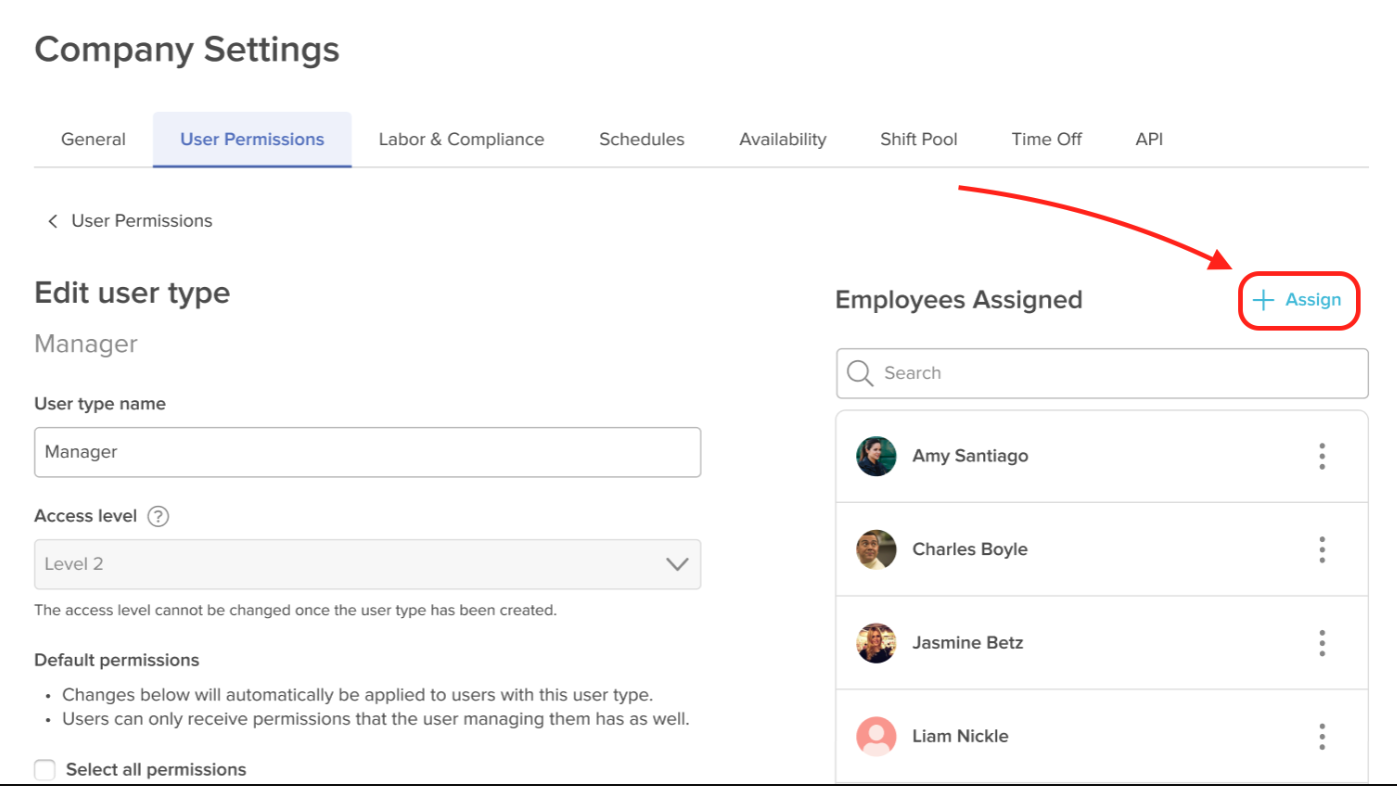Open options menu for Amy Santiago
Image resolution: width=1397 pixels, height=786 pixels.
click(1322, 456)
